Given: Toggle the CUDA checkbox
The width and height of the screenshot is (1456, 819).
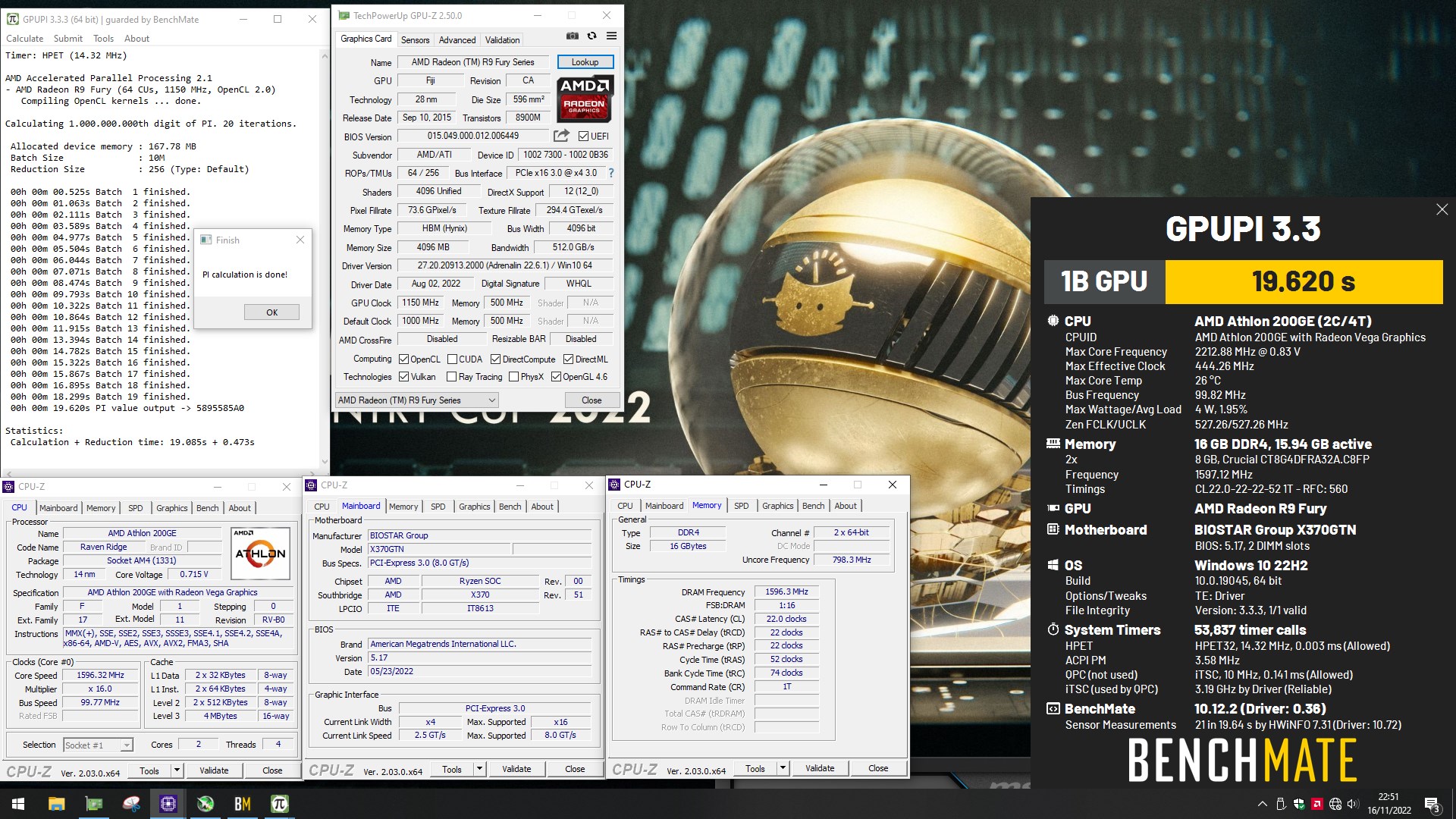Looking at the screenshot, I should click(452, 359).
